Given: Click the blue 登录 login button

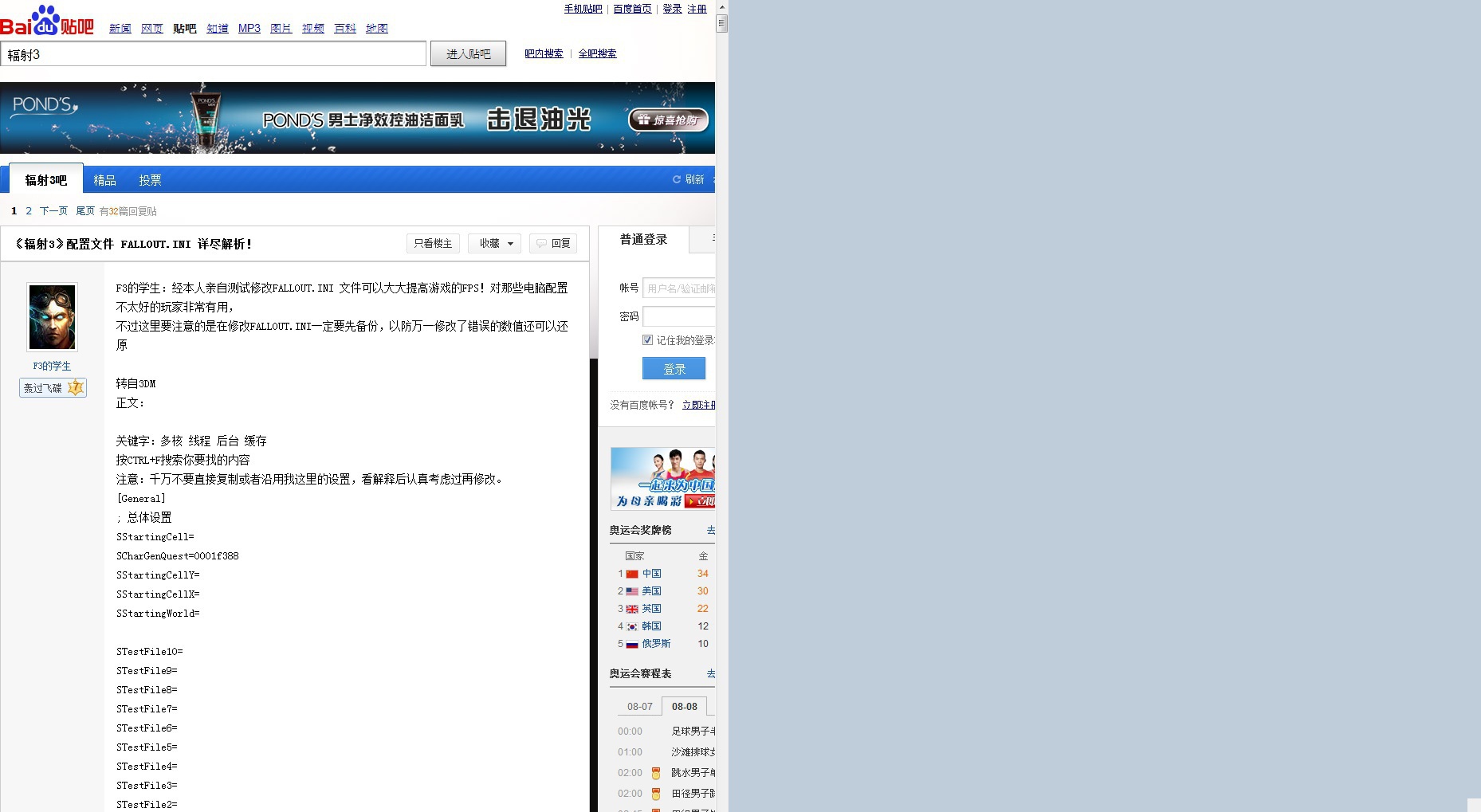Looking at the screenshot, I should (x=674, y=369).
